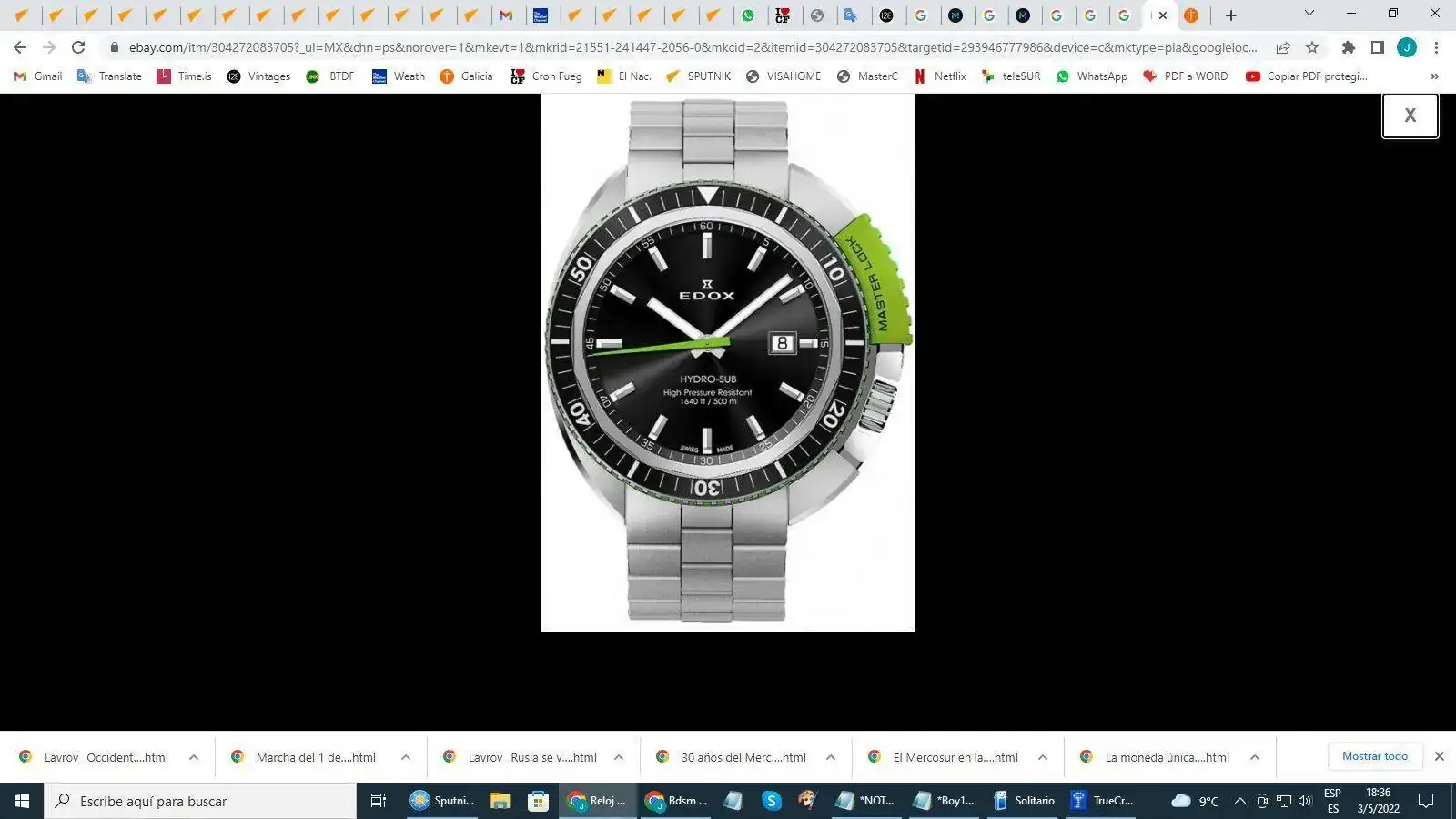Open the PDF a WORD bookmark

[1186, 76]
